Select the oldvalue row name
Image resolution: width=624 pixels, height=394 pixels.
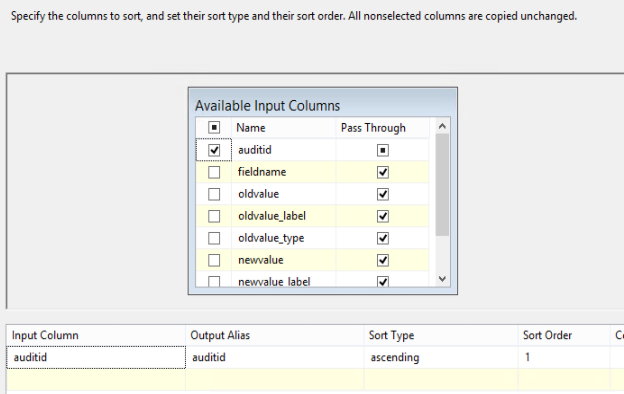point(258,194)
